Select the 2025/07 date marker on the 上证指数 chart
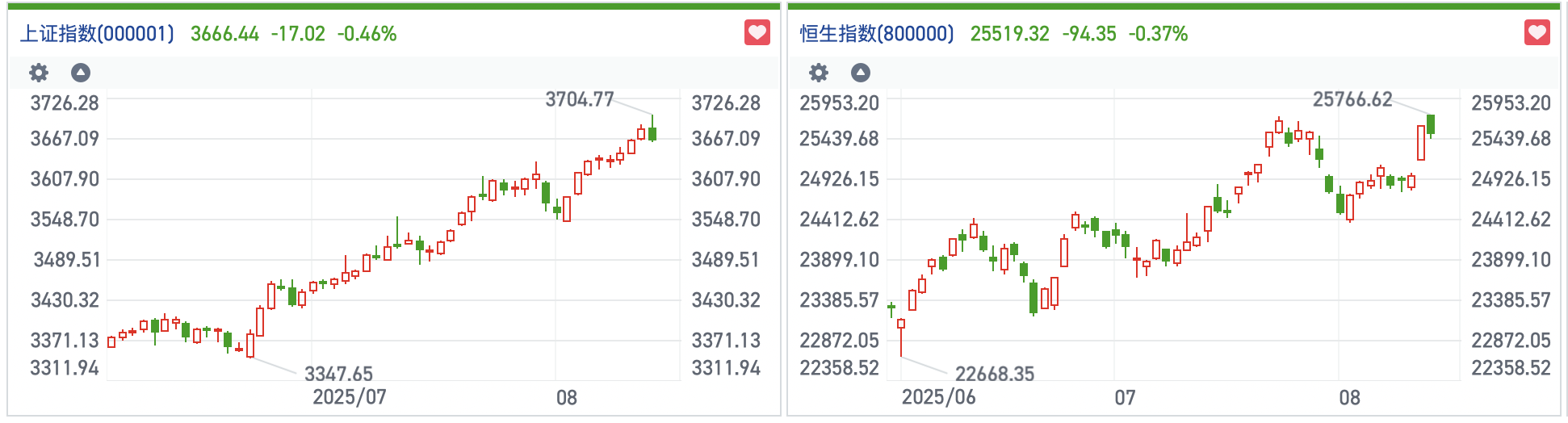This screenshot has width=1568, height=423. click(350, 397)
